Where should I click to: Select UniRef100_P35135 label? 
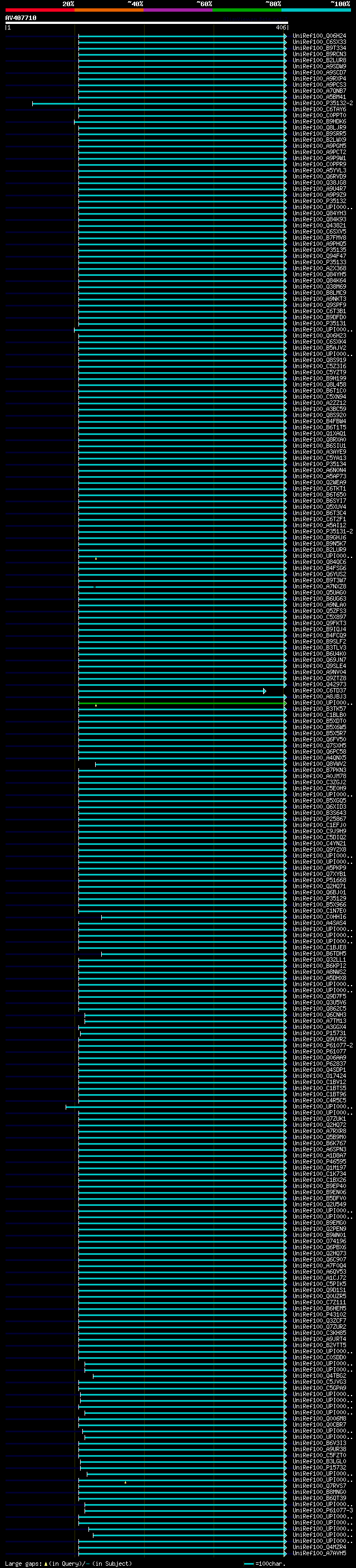tap(319, 250)
